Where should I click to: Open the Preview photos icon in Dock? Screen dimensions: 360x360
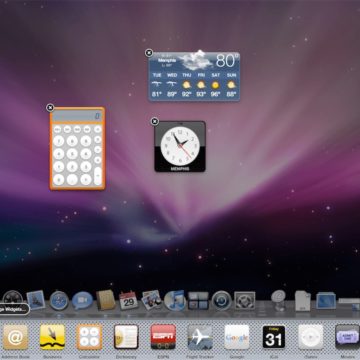152,300
